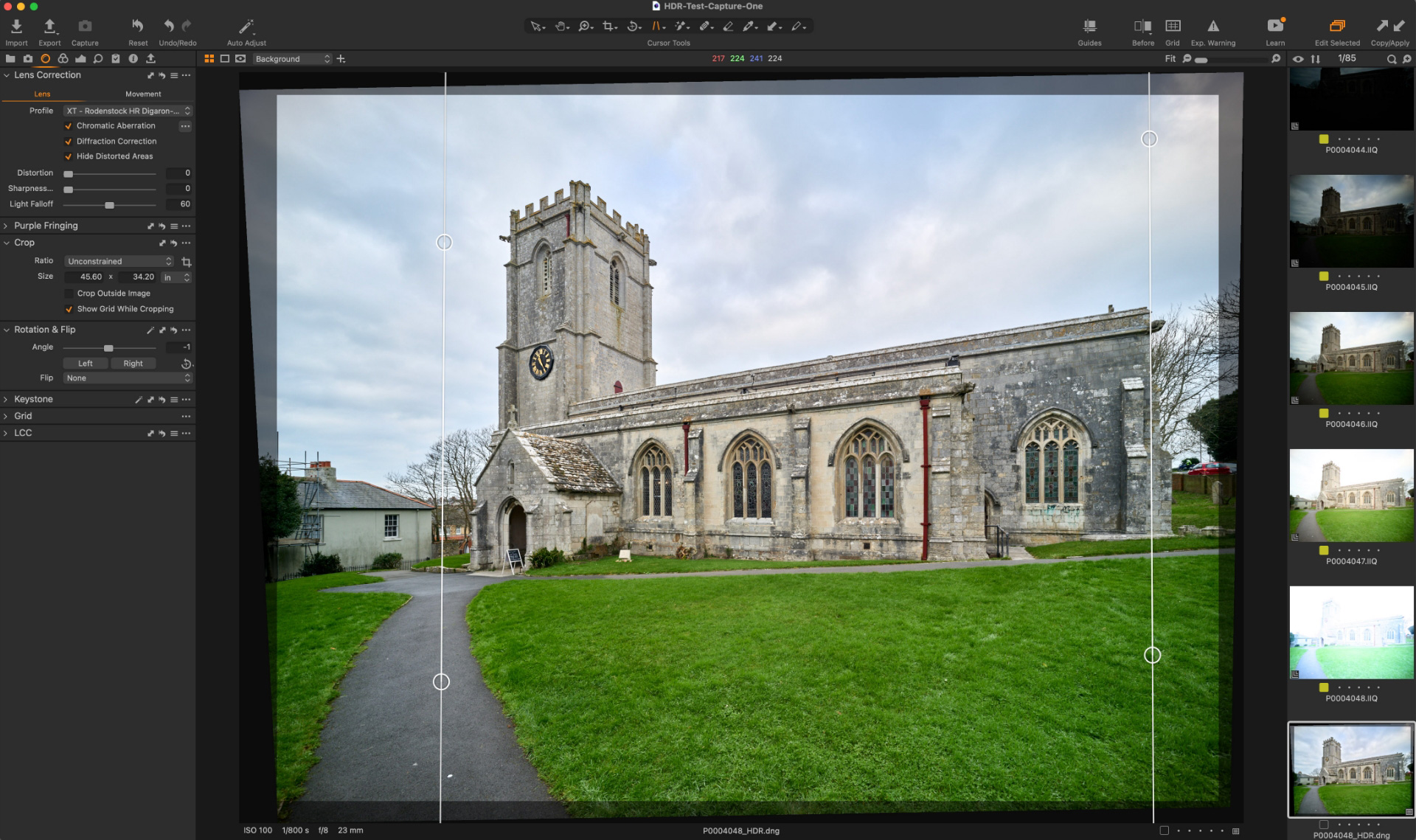Viewport: 1416px width, 840px height.
Task: Select the Lens tab in Lens Correction
Action: (x=42, y=94)
